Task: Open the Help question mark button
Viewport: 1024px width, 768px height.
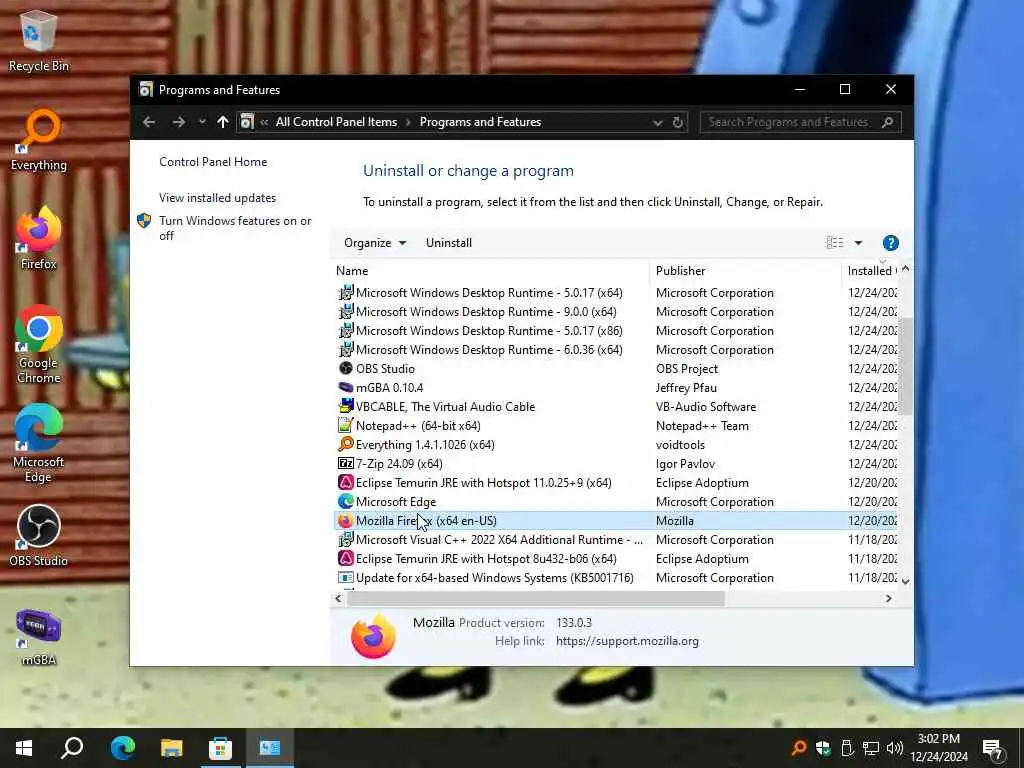Action: click(891, 243)
